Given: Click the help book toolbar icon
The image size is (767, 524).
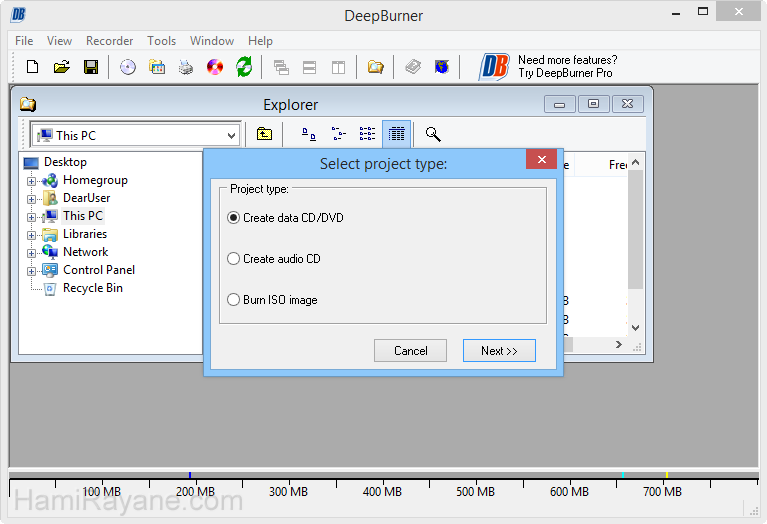Looking at the screenshot, I should tap(413, 67).
